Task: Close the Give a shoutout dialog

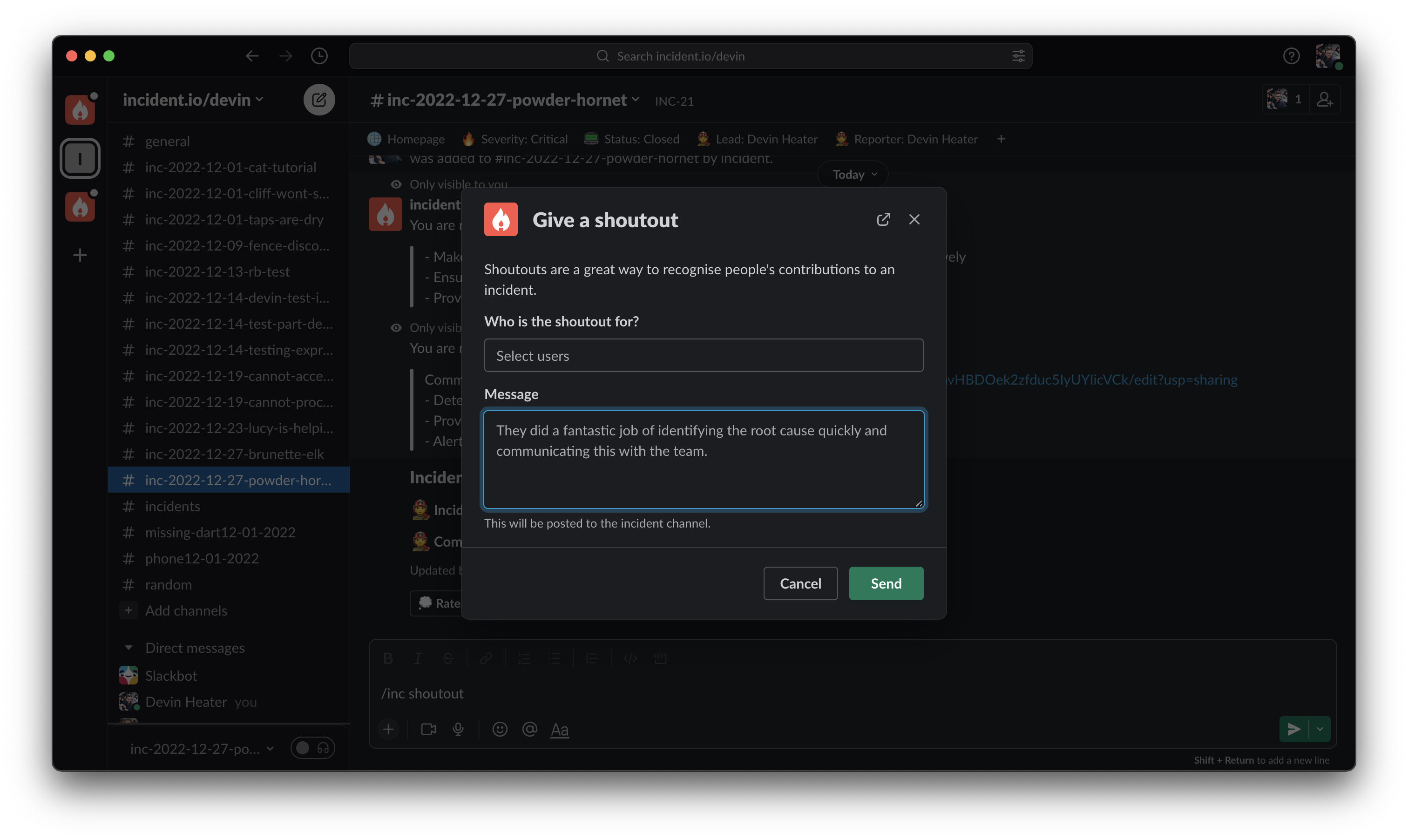Action: point(914,220)
